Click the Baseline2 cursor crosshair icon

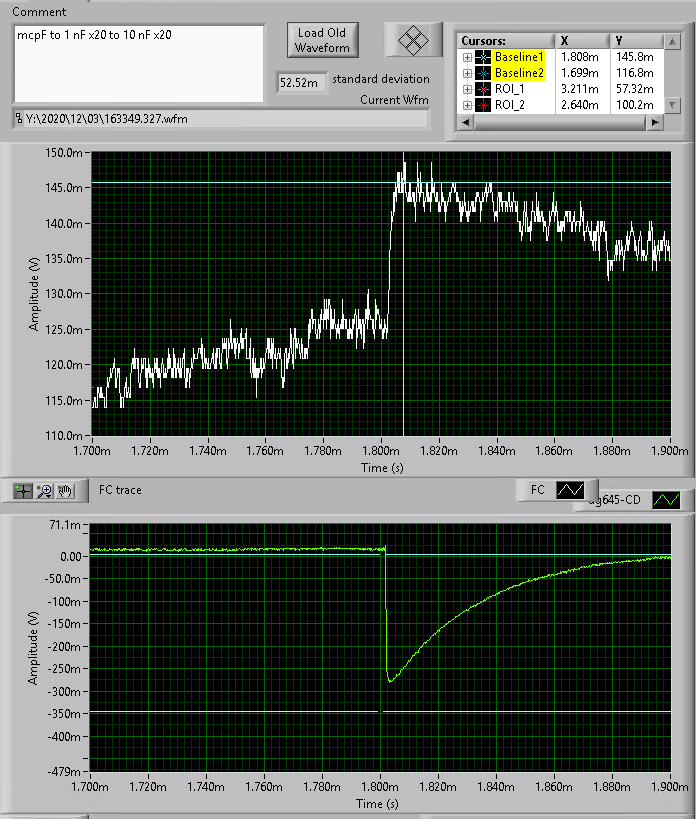pos(482,73)
